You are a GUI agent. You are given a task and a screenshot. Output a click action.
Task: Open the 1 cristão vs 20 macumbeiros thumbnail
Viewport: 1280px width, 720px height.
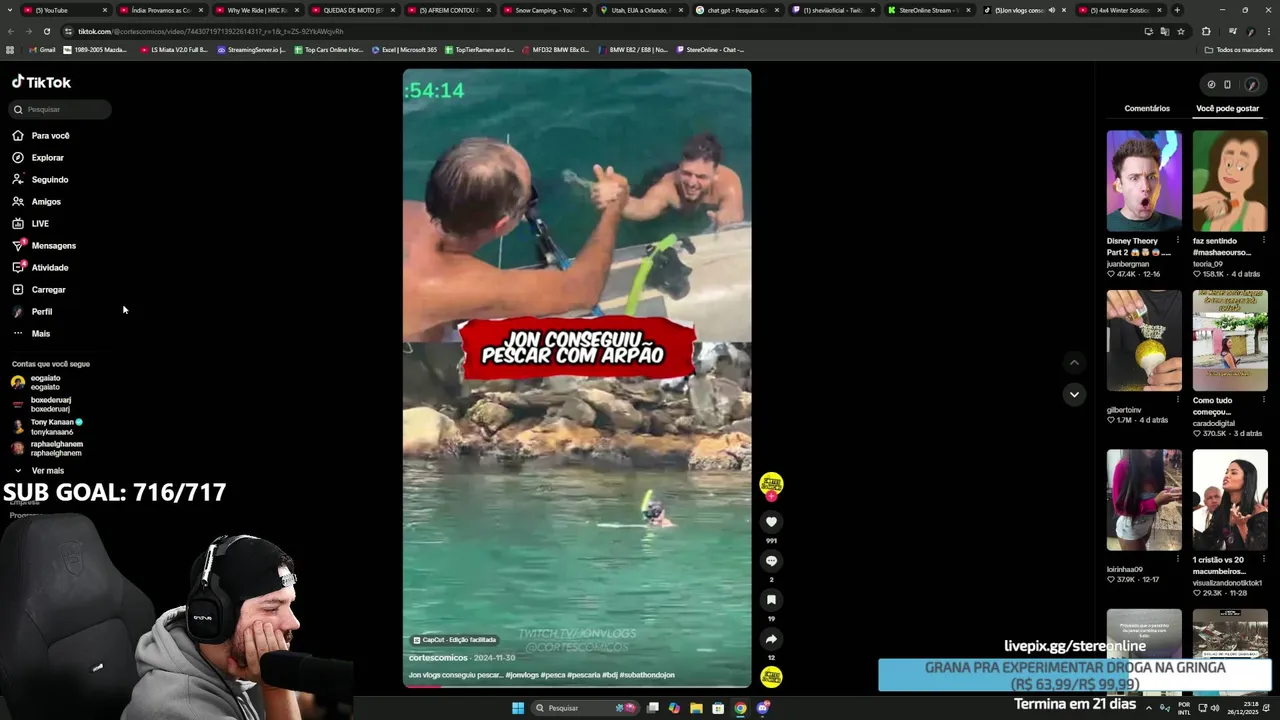tap(1230, 500)
